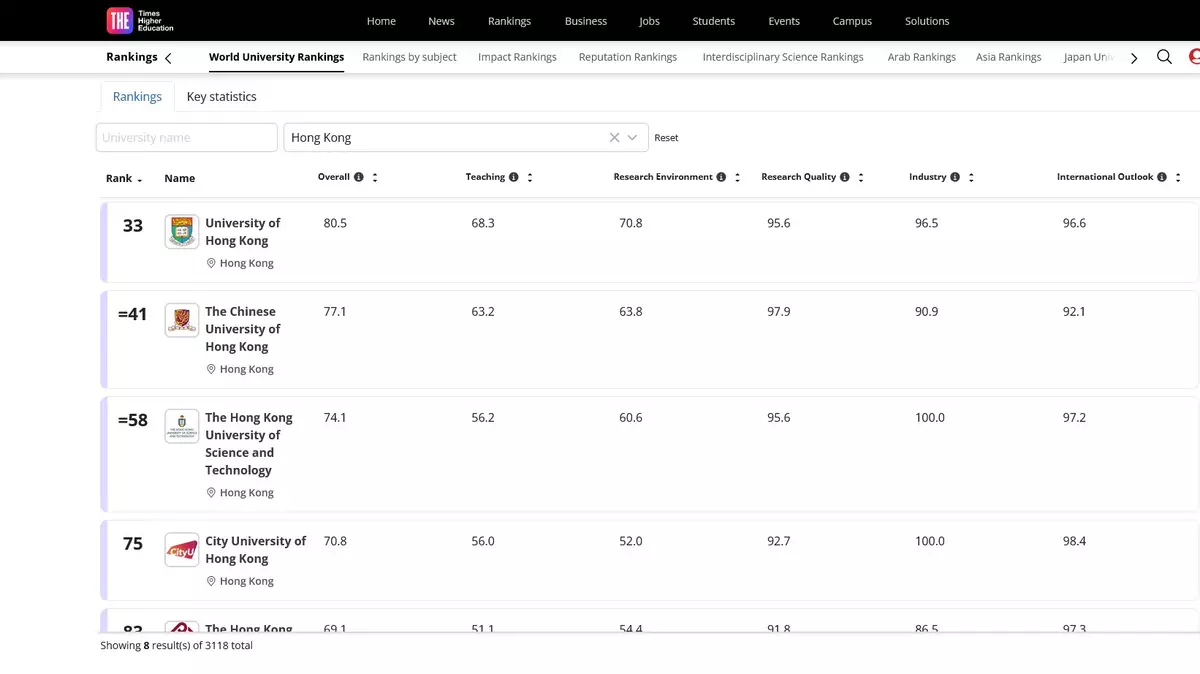Sort by Industry score arrows
Screen dimensions: 1200x674
(x=971, y=177)
